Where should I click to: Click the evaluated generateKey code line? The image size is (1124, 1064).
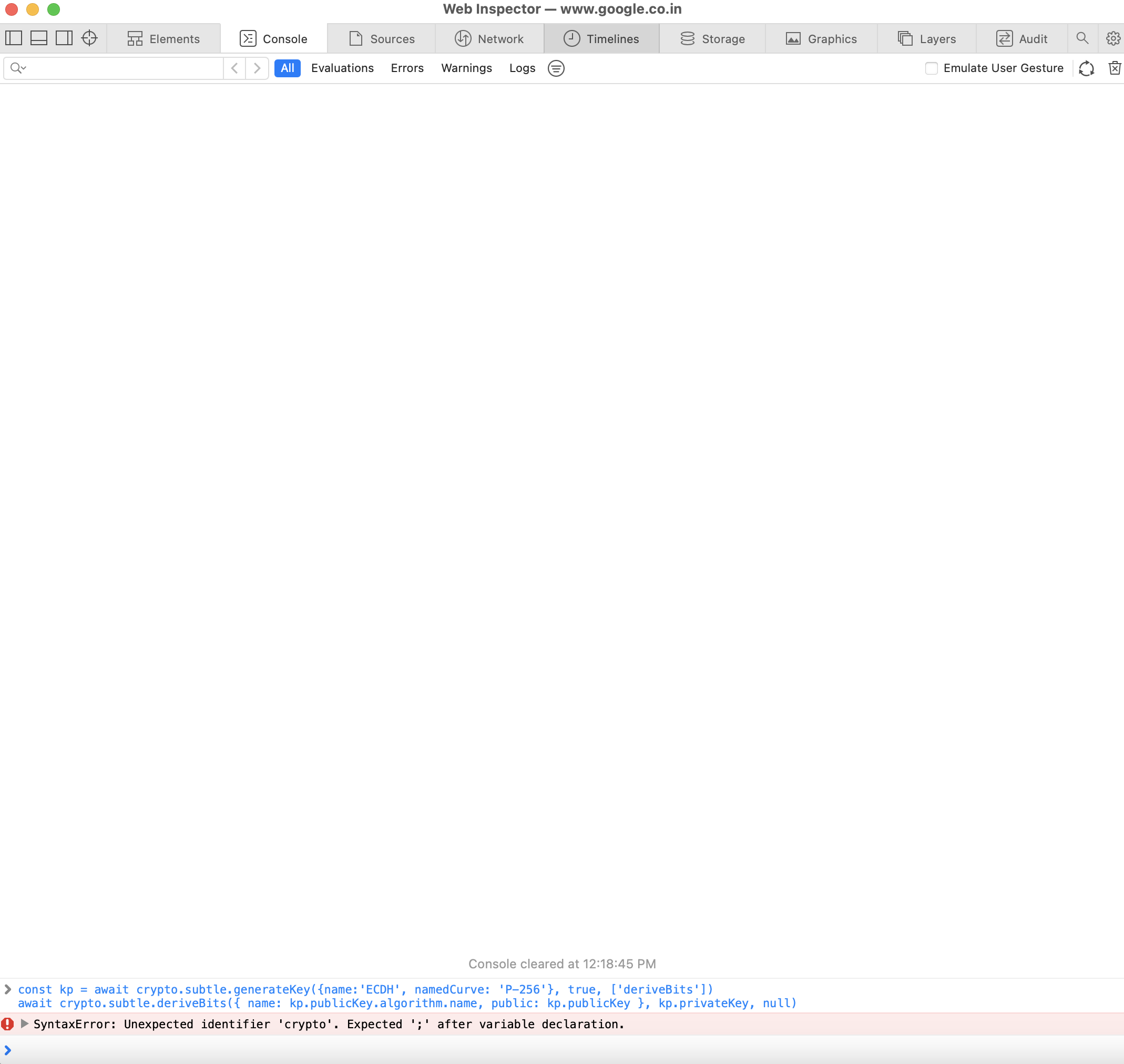pyautogui.click(x=365, y=990)
